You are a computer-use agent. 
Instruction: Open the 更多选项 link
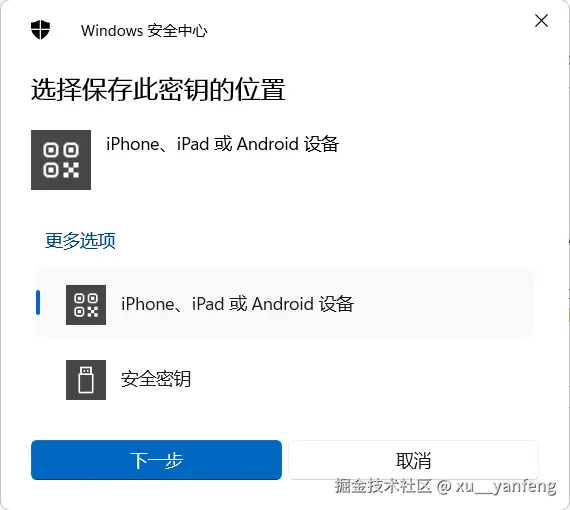pos(80,241)
